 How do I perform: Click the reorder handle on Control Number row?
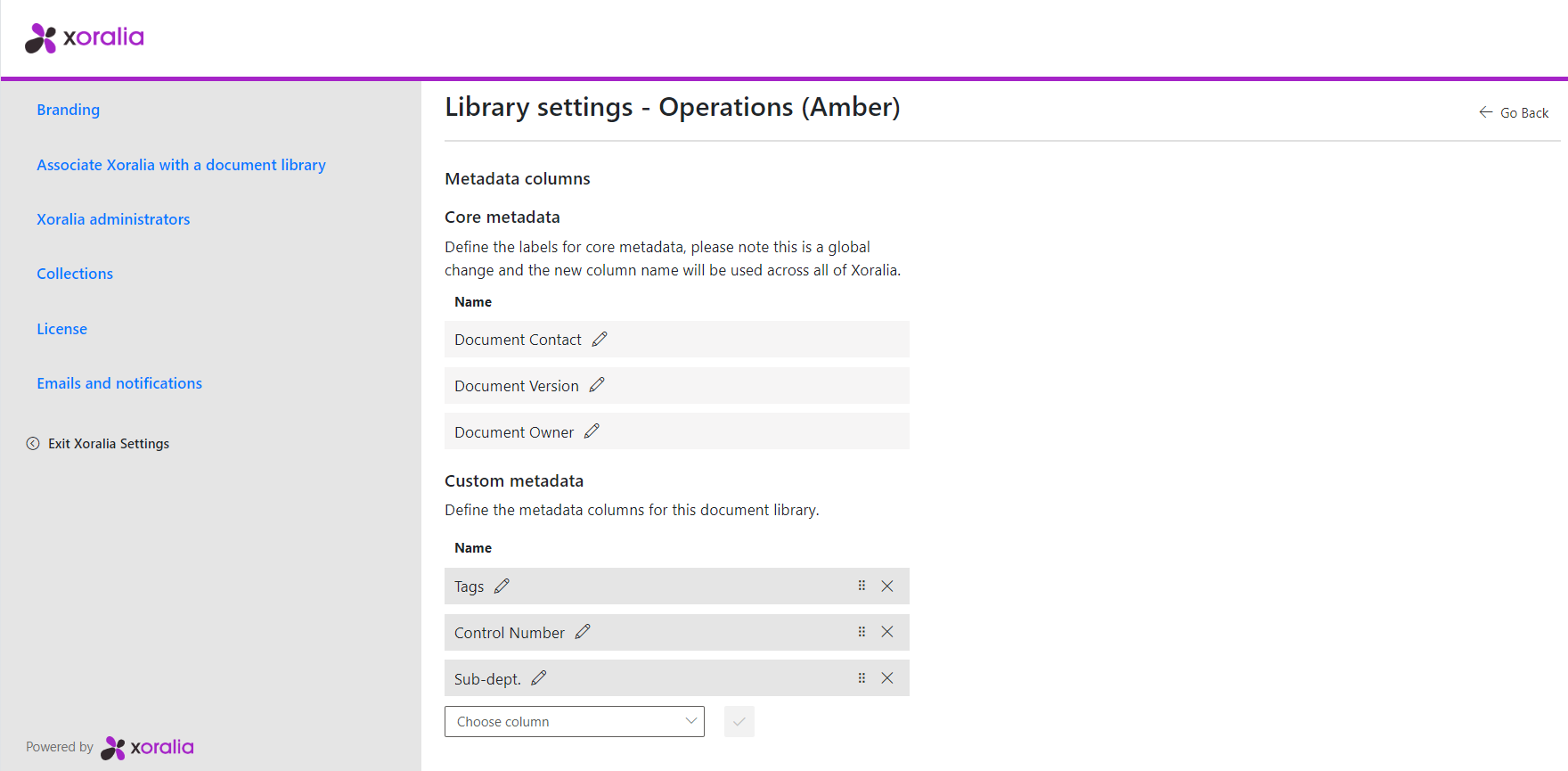(862, 632)
